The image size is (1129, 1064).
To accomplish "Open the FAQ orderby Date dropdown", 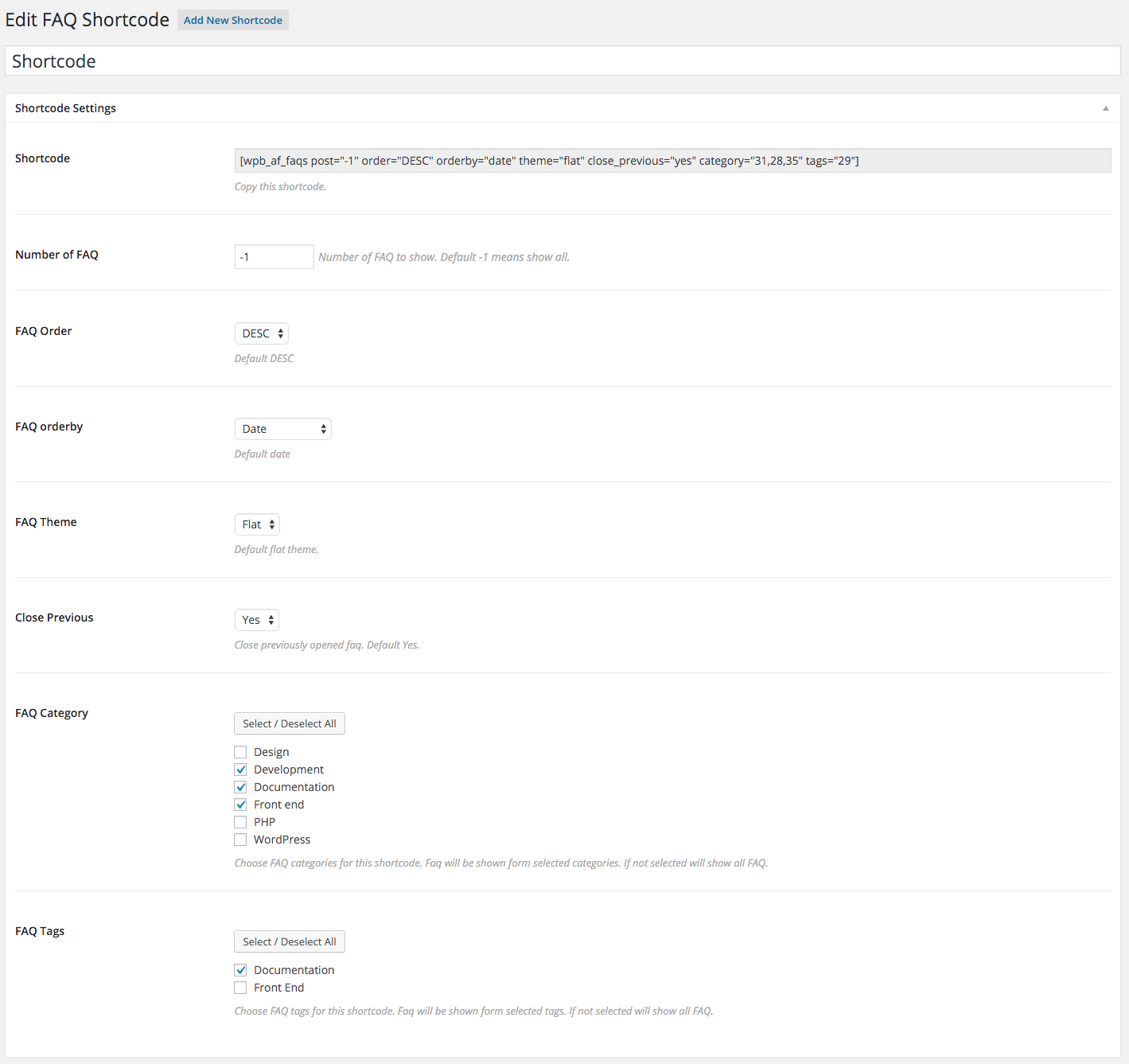I will click(x=282, y=429).
